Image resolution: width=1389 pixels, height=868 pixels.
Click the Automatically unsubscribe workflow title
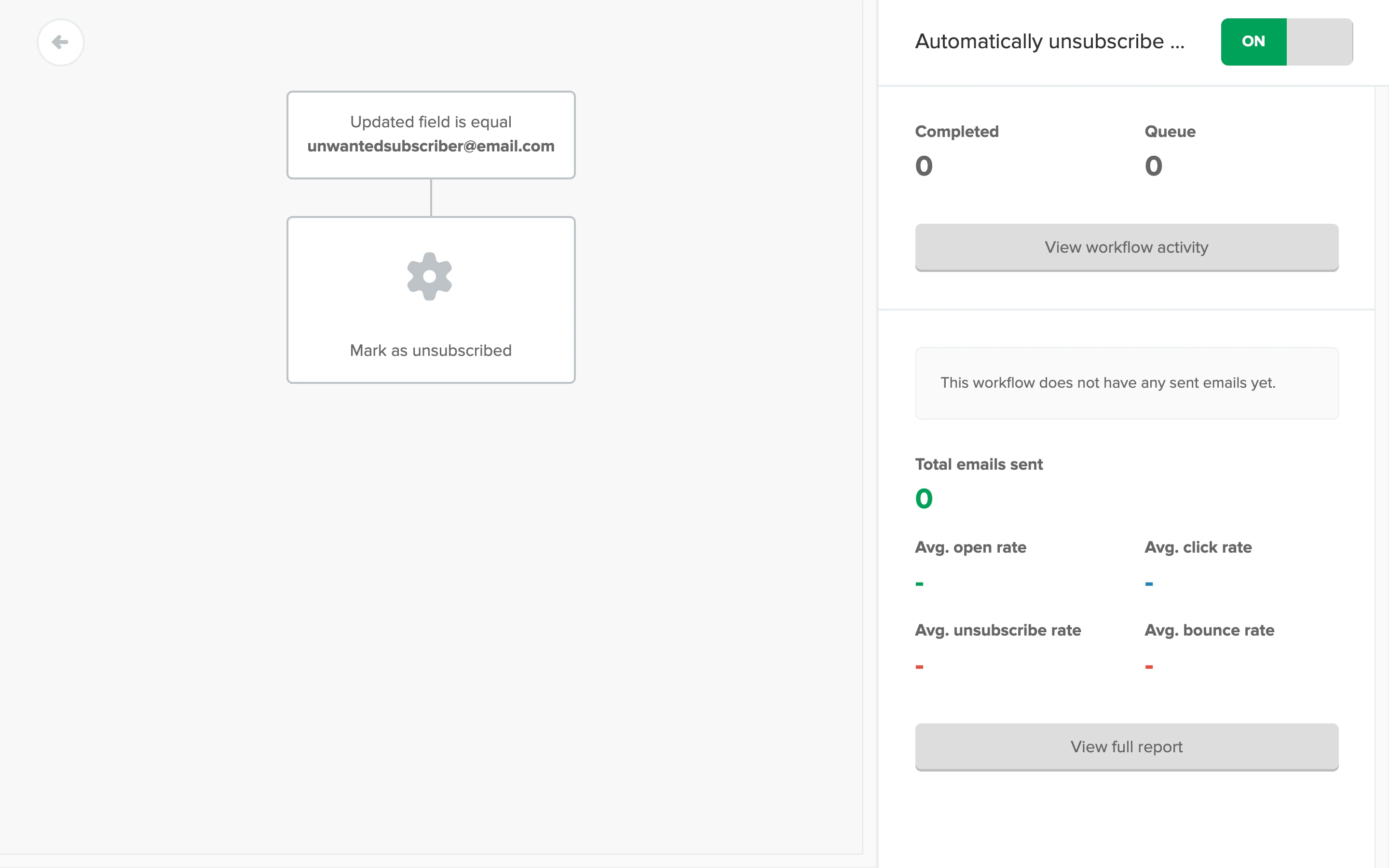(x=1049, y=41)
